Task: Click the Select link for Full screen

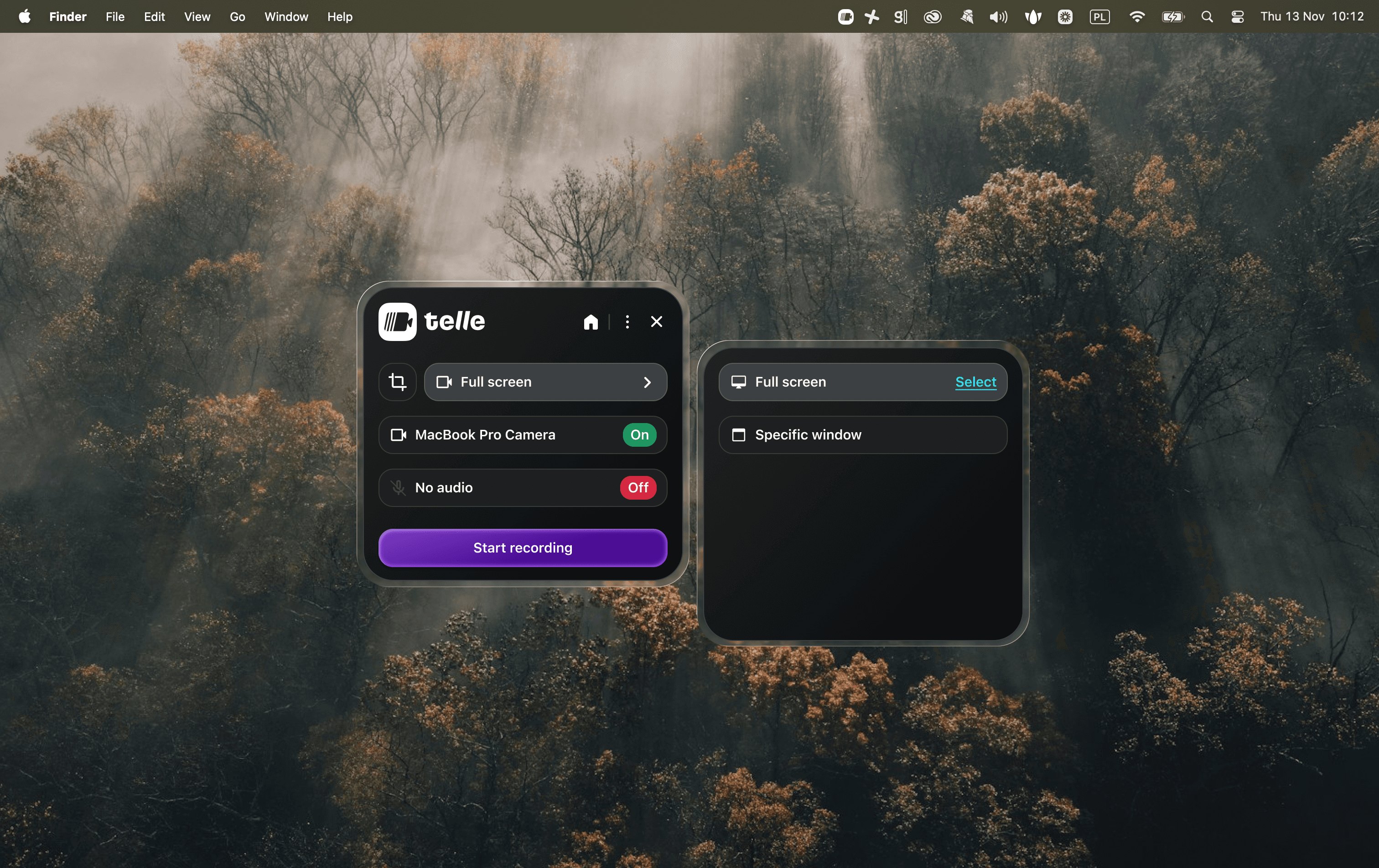Action: [x=975, y=382]
